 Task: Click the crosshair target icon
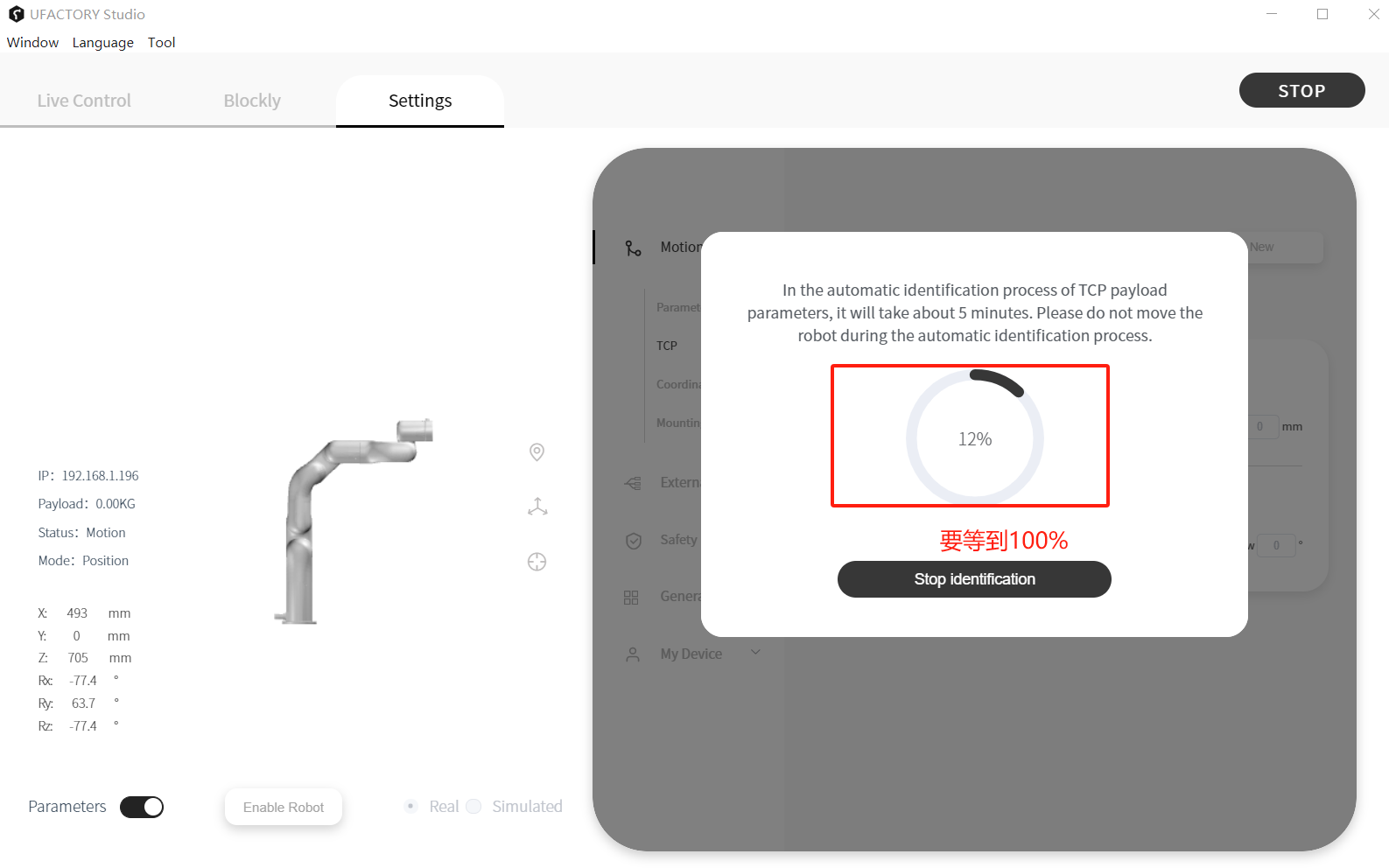537,562
